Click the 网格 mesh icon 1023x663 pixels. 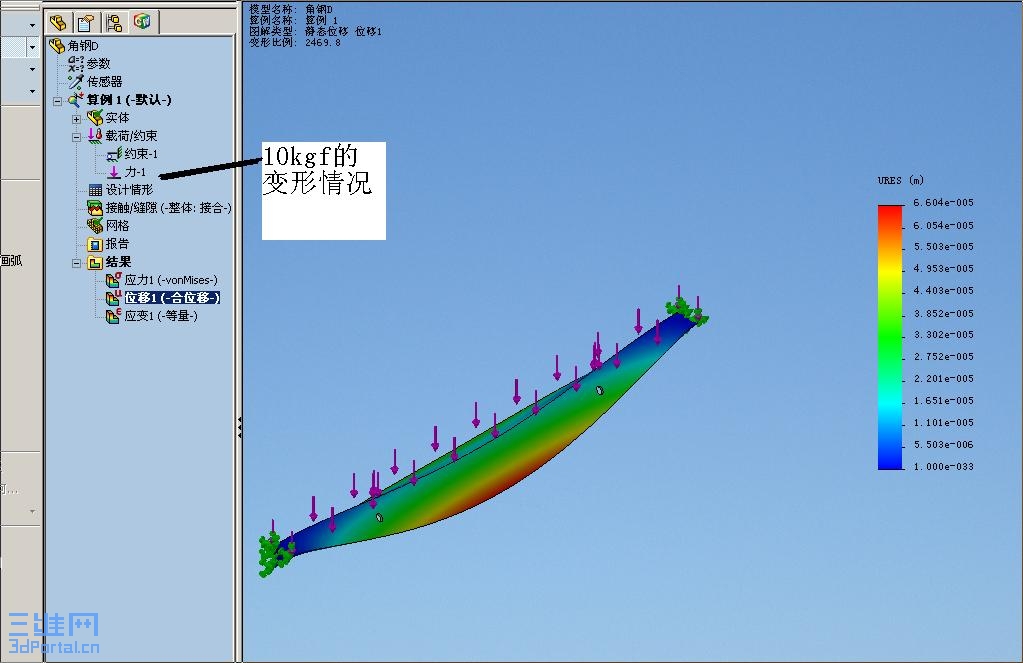click(95, 225)
